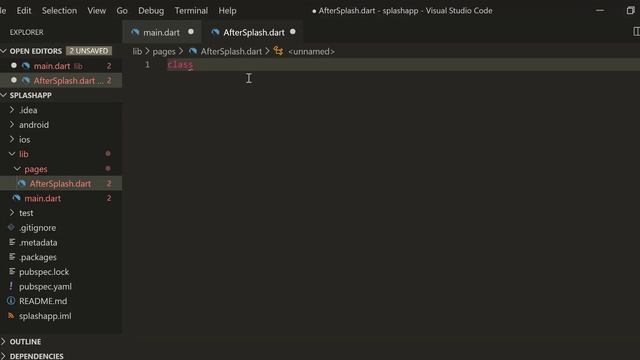Click pages in the breadcrumb path
Image resolution: width=640 pixels, height=360 pixels.
(x=164, y=51)
